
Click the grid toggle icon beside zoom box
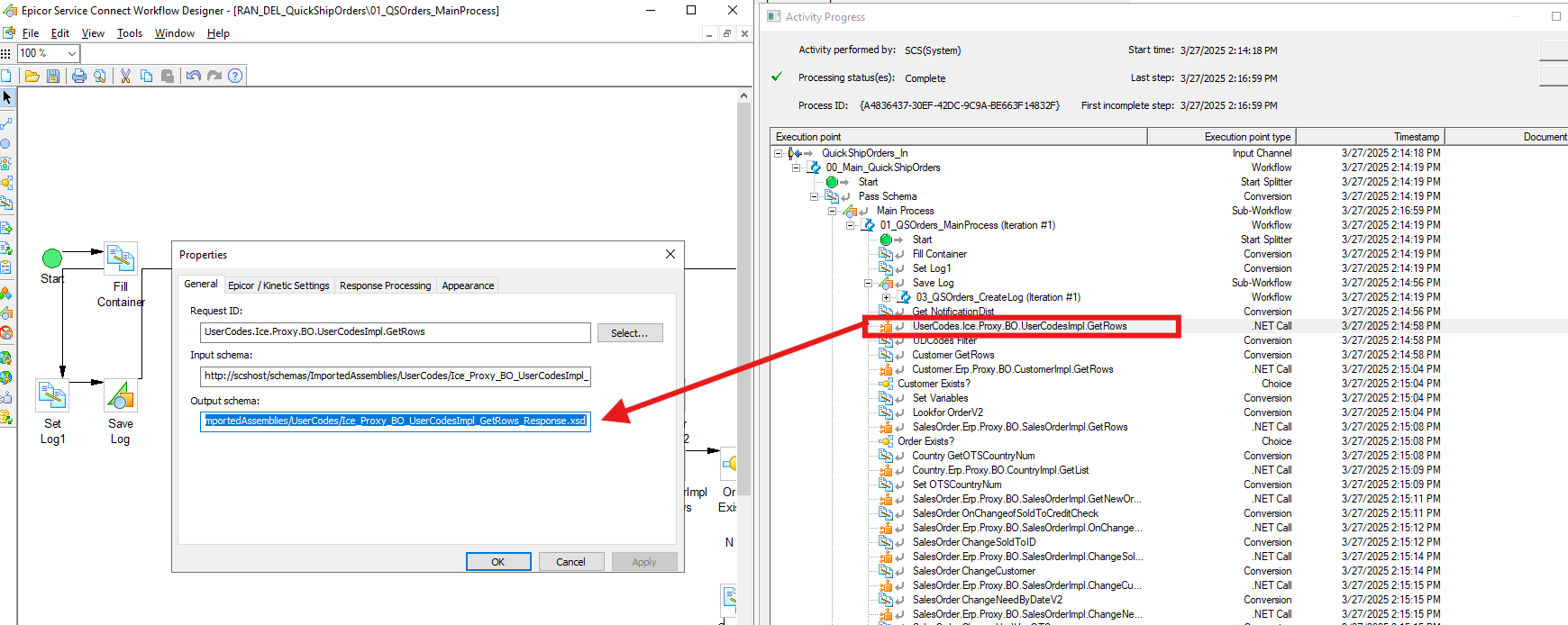(5, 54)
